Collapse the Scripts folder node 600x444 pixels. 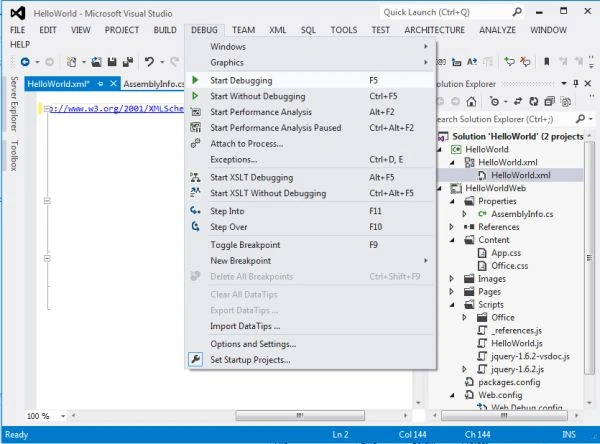[x=452, y=305]
